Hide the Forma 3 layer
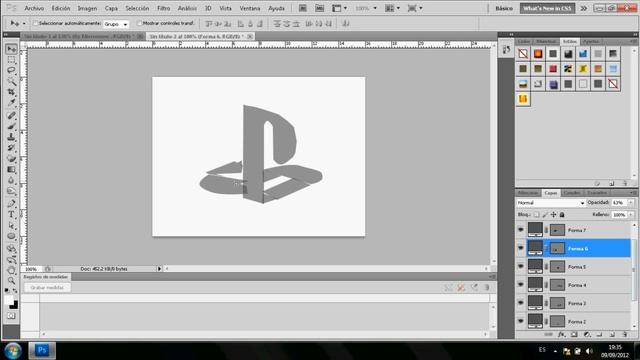This screenshot has height=360, width=640. 521,303
